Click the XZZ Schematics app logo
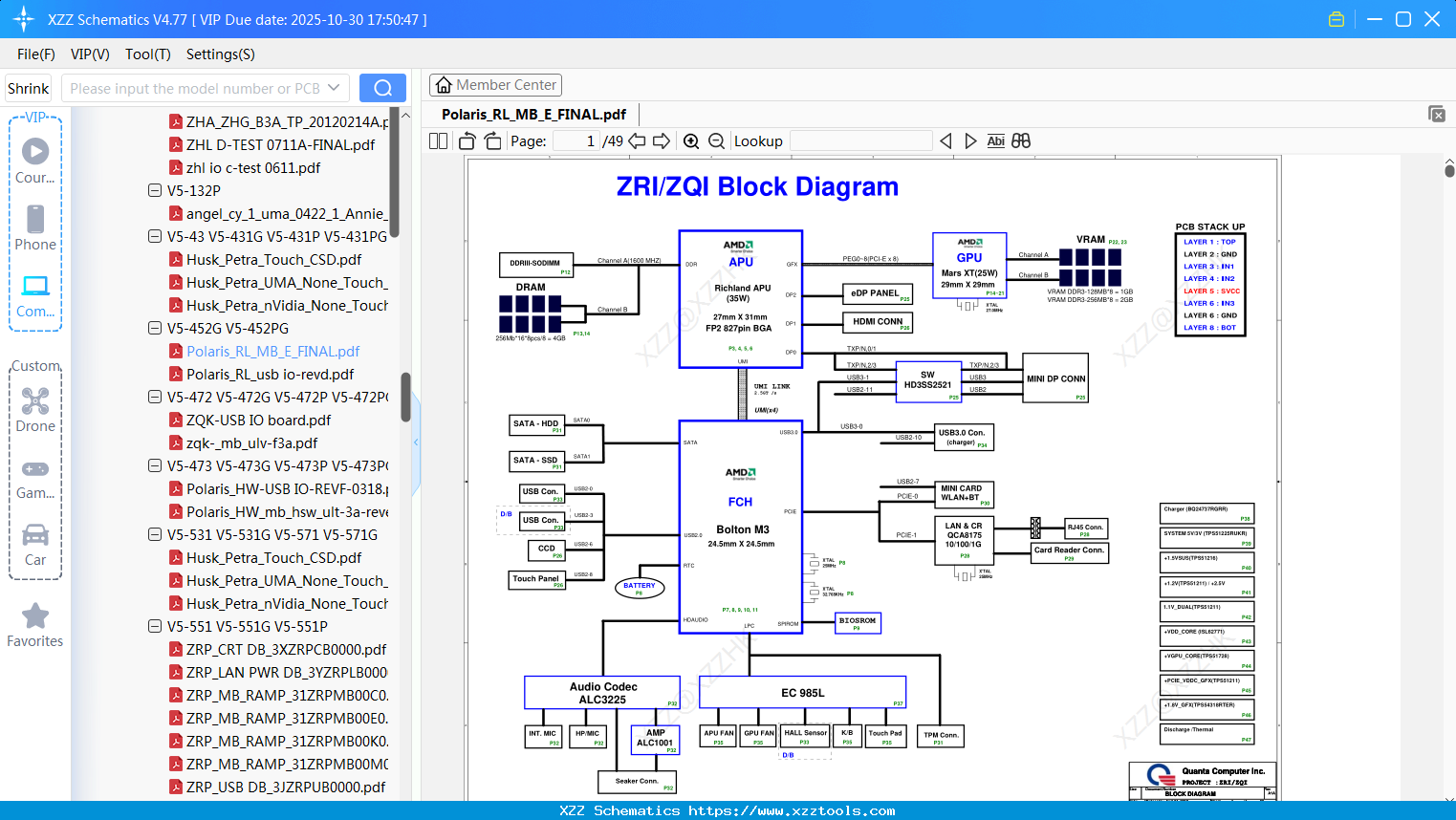Image resolution: width=1456 pixels, height=820 pixels. [x=23, y=19]
